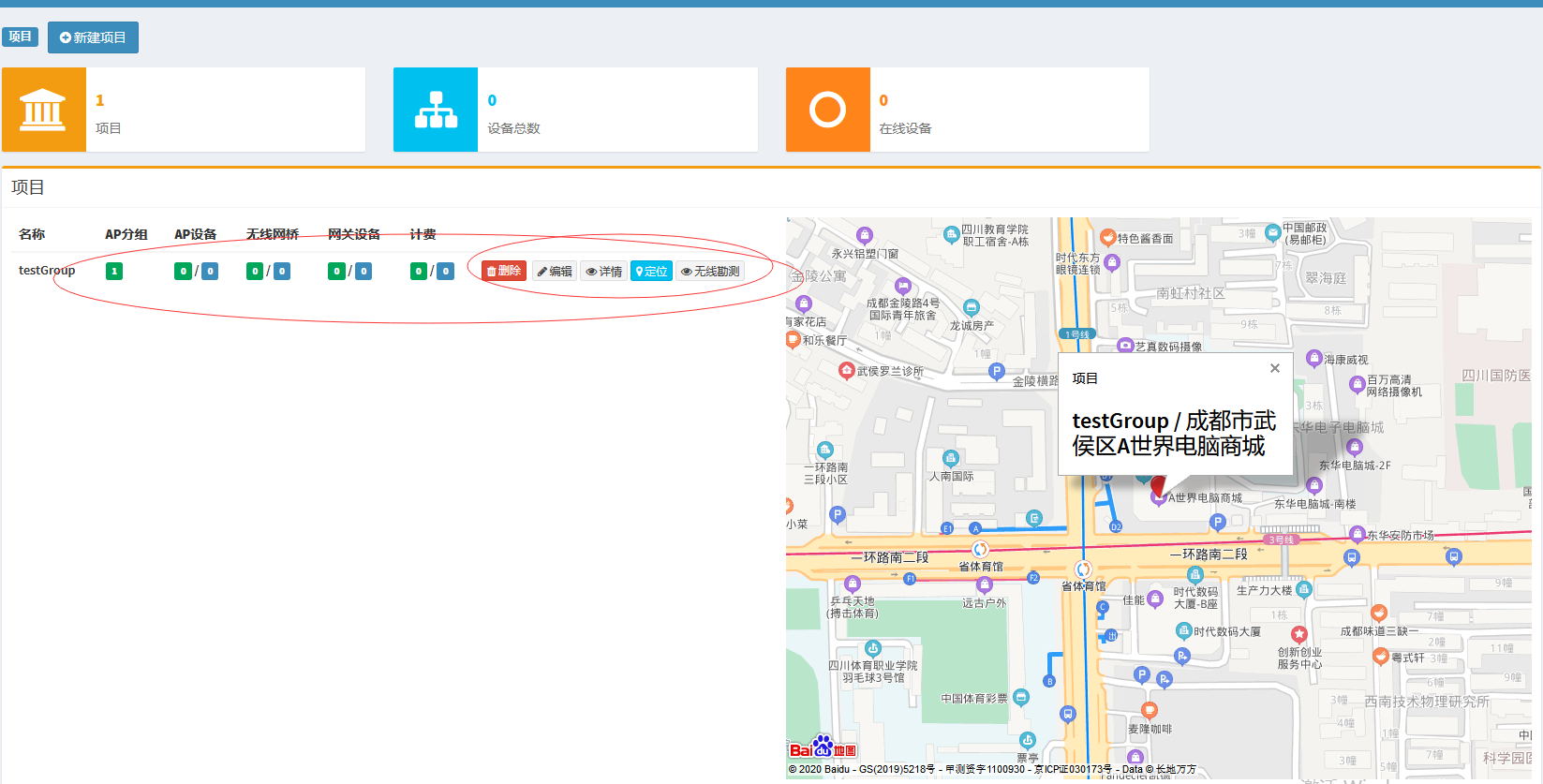Delete the testGroup project
The image size is (1543, 784).
(x=504, y=271)
